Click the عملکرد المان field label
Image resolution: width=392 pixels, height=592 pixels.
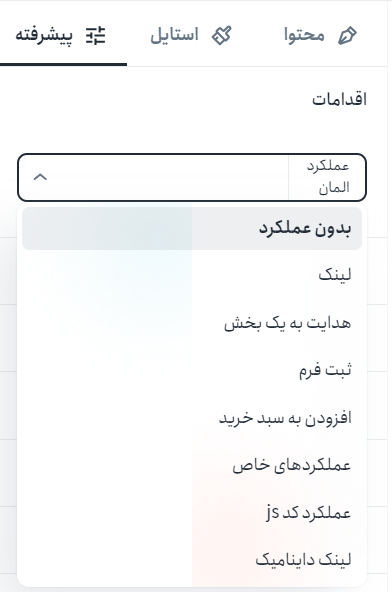tap(328, 177)
